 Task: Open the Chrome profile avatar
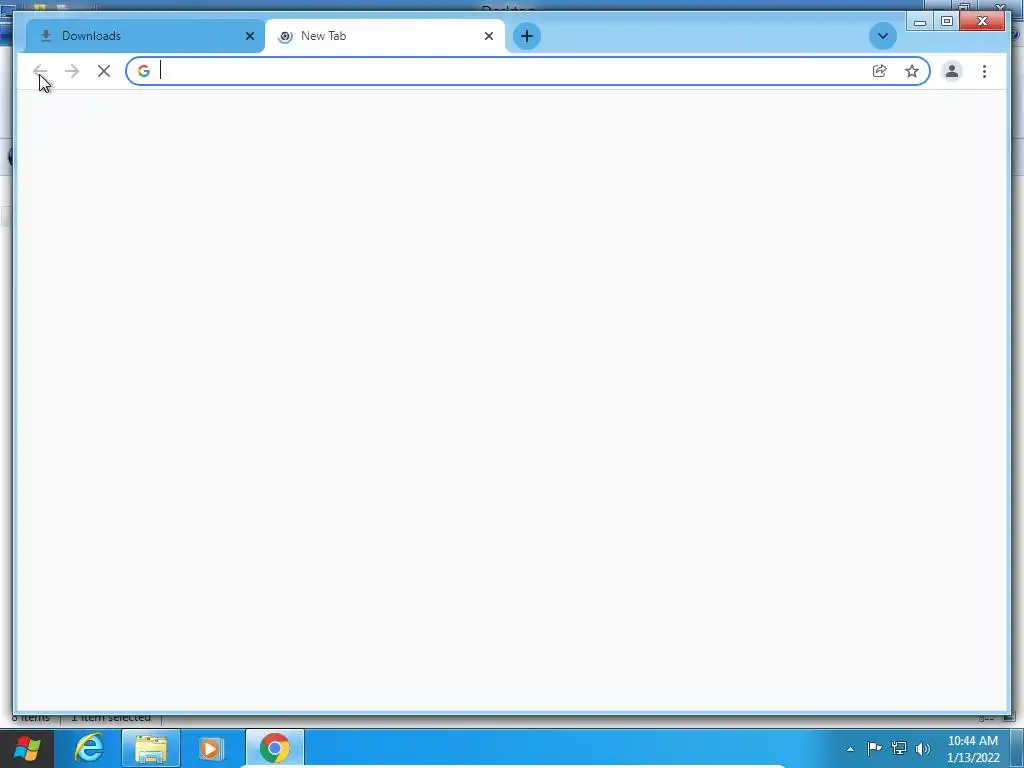tap(952, 71)
